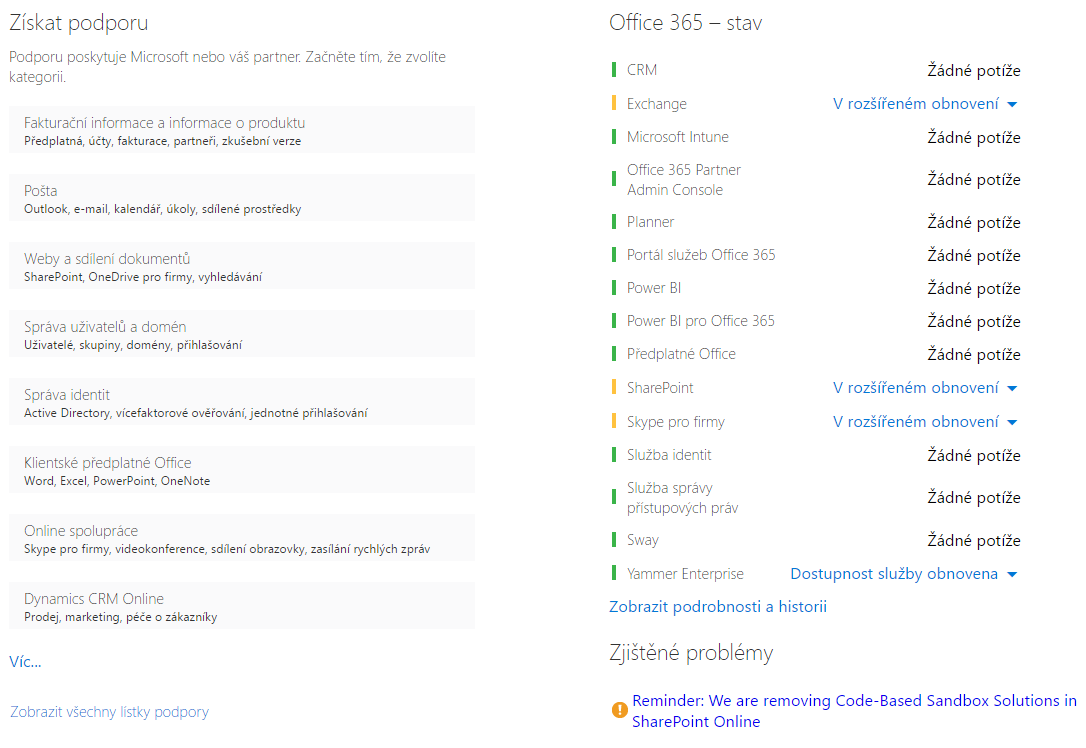Click the Sway service name
The height and width of the screenshot is (748, 1086).
pos(643,540)
